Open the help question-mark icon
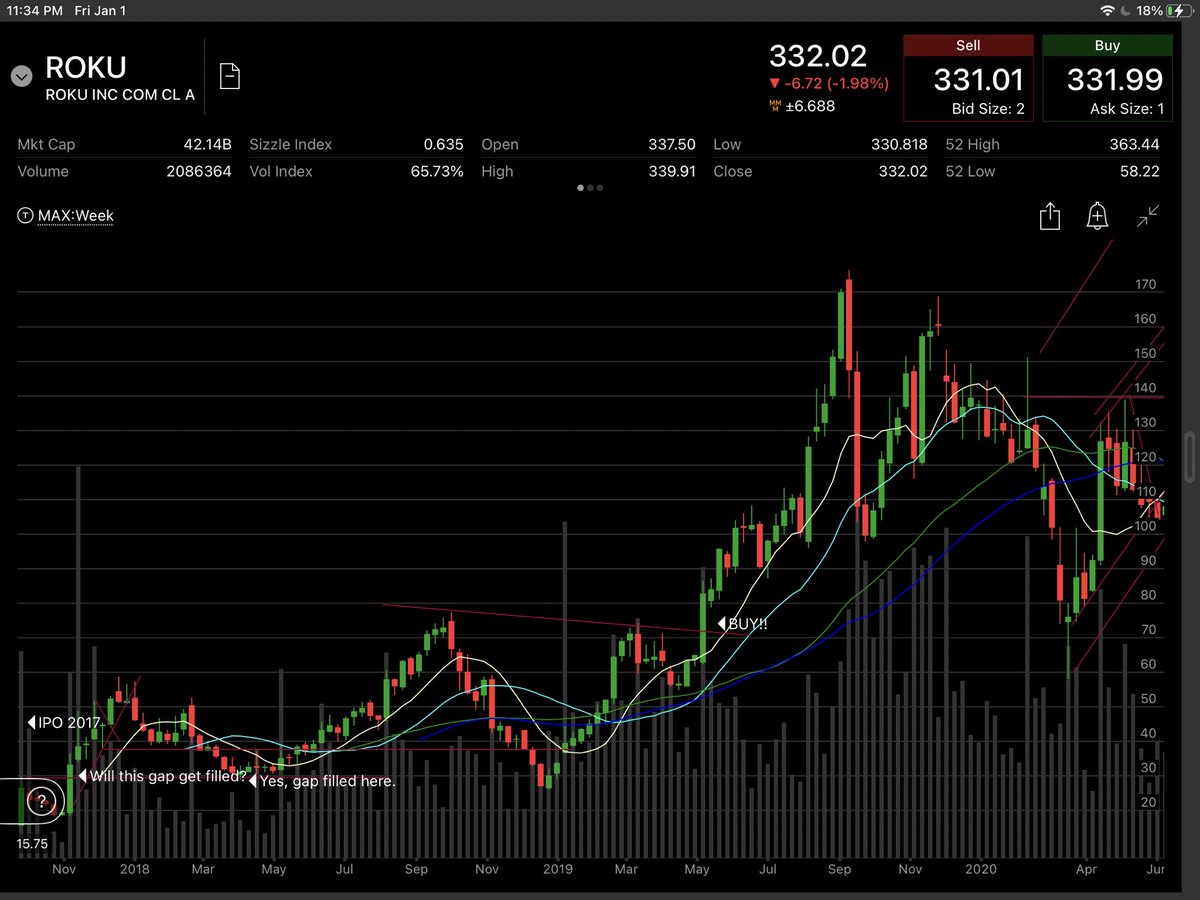Image resolution: width=1200 pixels, height=900 pixels. [x=40, y=800]
